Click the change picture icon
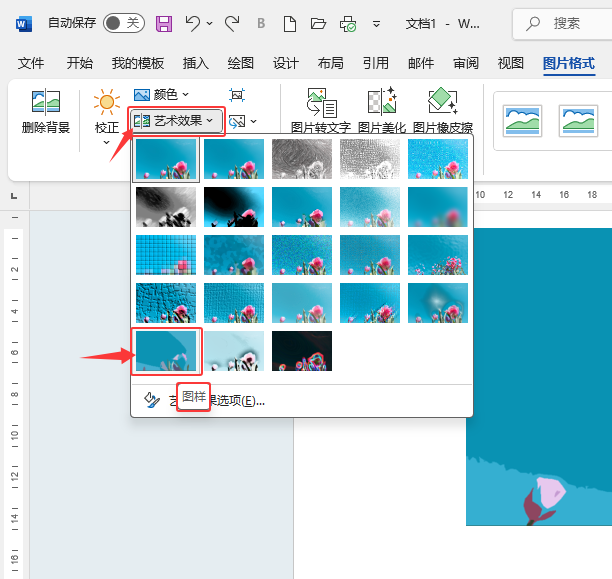The width and height of the screenshot is (612, 579). pos(237,121)
